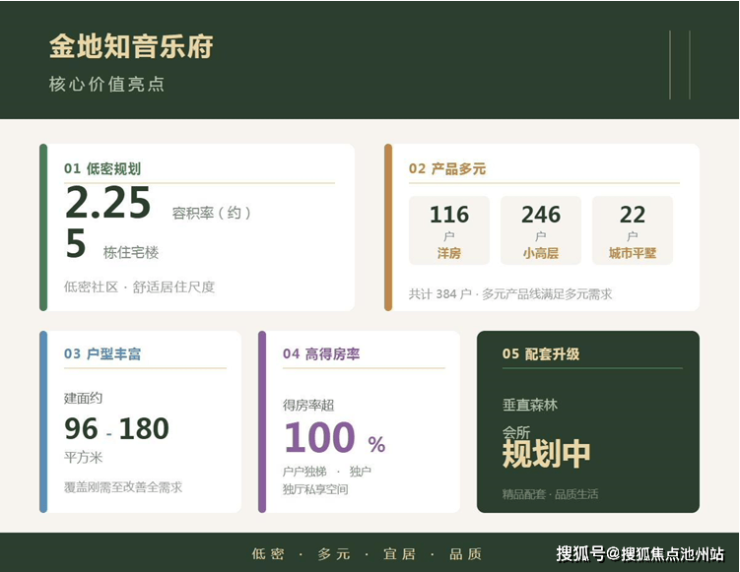The height and width of the screenshot is (572, 740).
Task: Click the 2.25 容积率 figure
Action: click(108, 205)
